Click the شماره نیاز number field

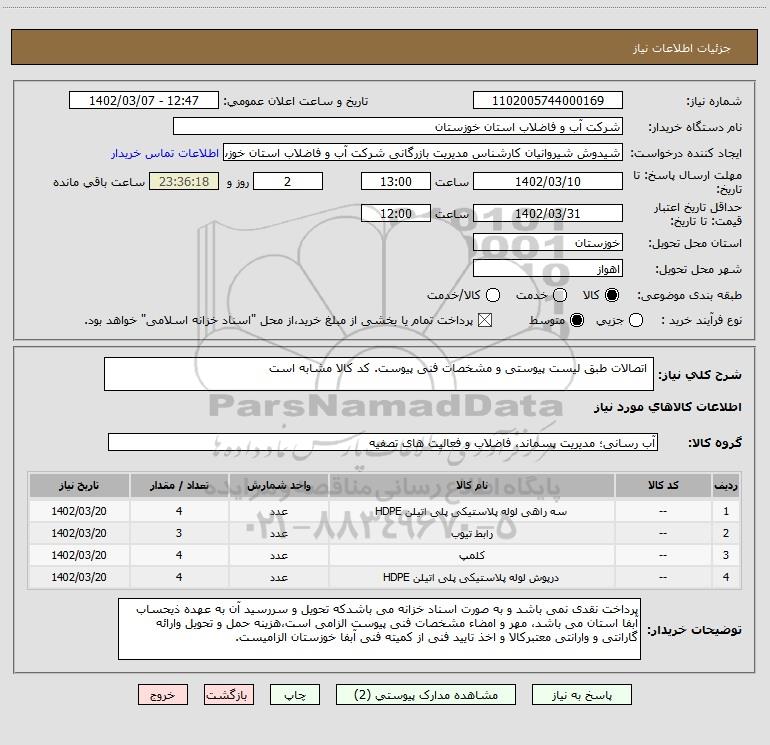point(548,101)
